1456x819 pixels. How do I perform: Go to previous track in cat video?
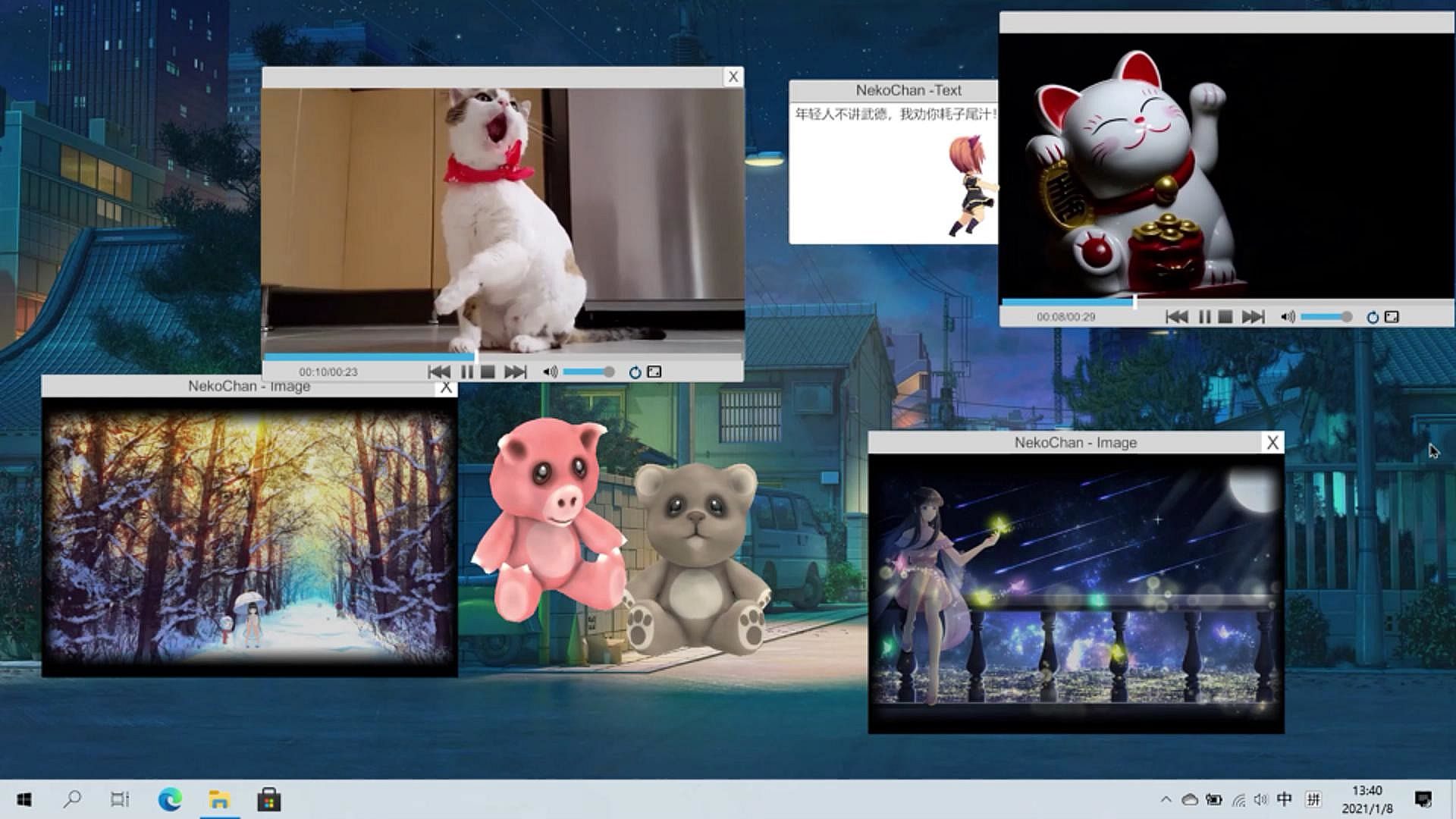(x=438, y=372)
